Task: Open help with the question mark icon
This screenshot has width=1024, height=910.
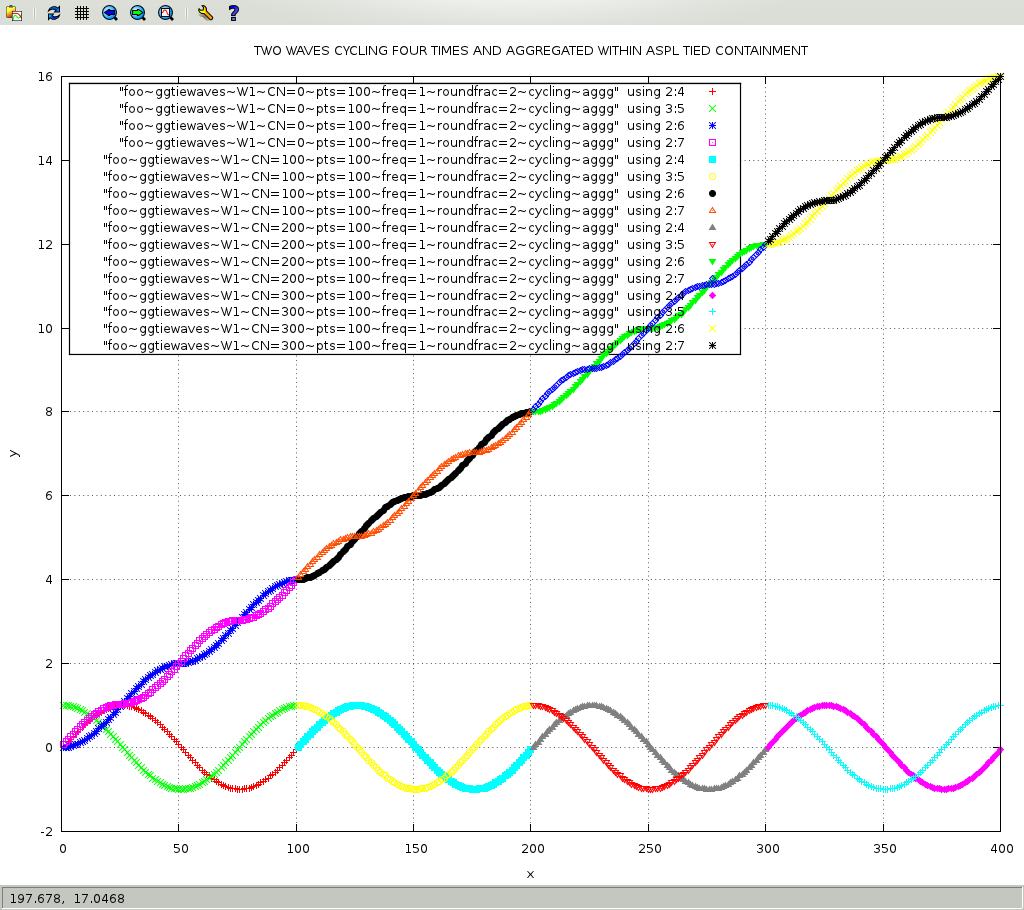Action: click(x=233, y=13)
